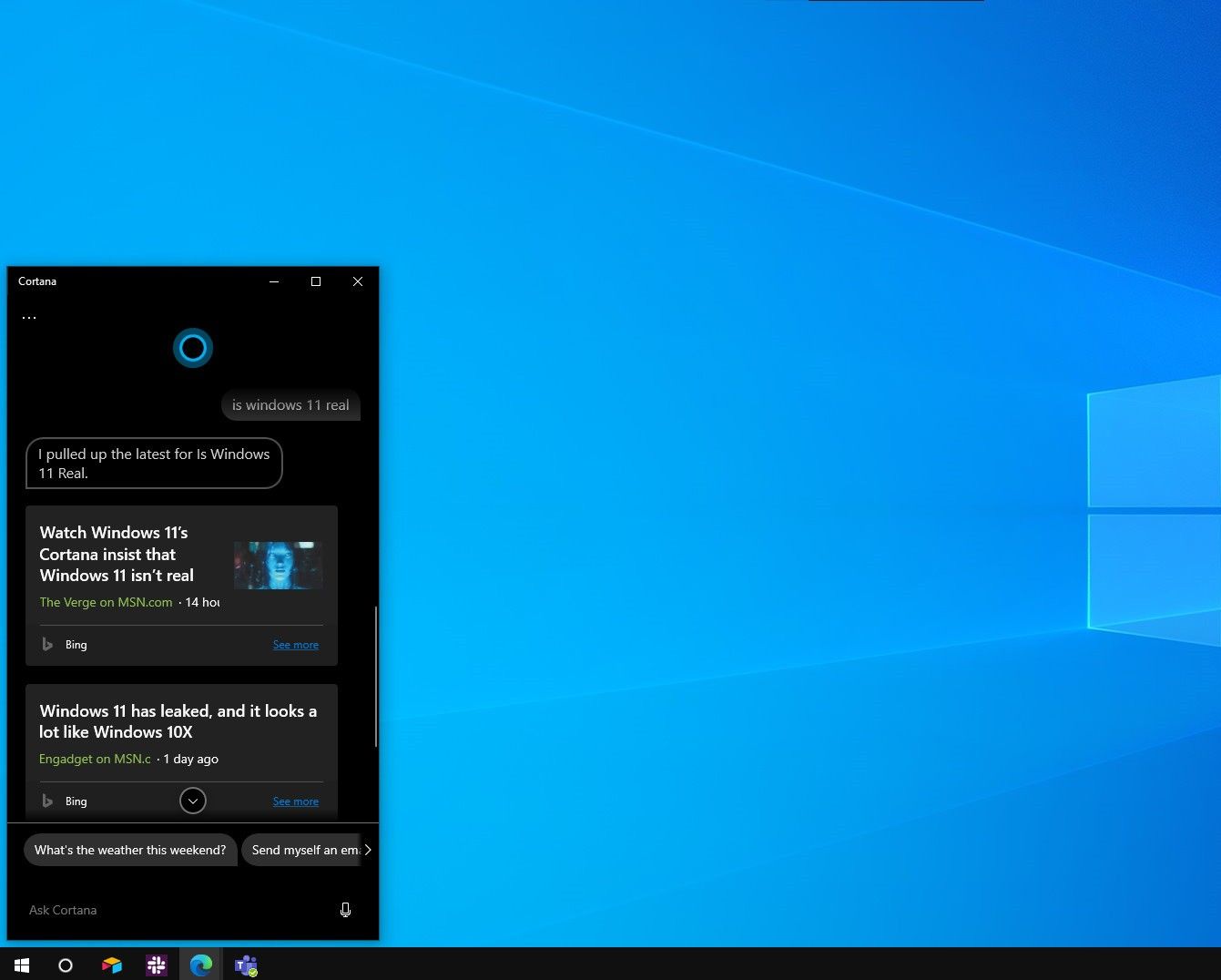Image resolution: width=1221 pixels, height=980 pixels.
Task: Click Bing logo on the Verge card
Action: (47, 645)
